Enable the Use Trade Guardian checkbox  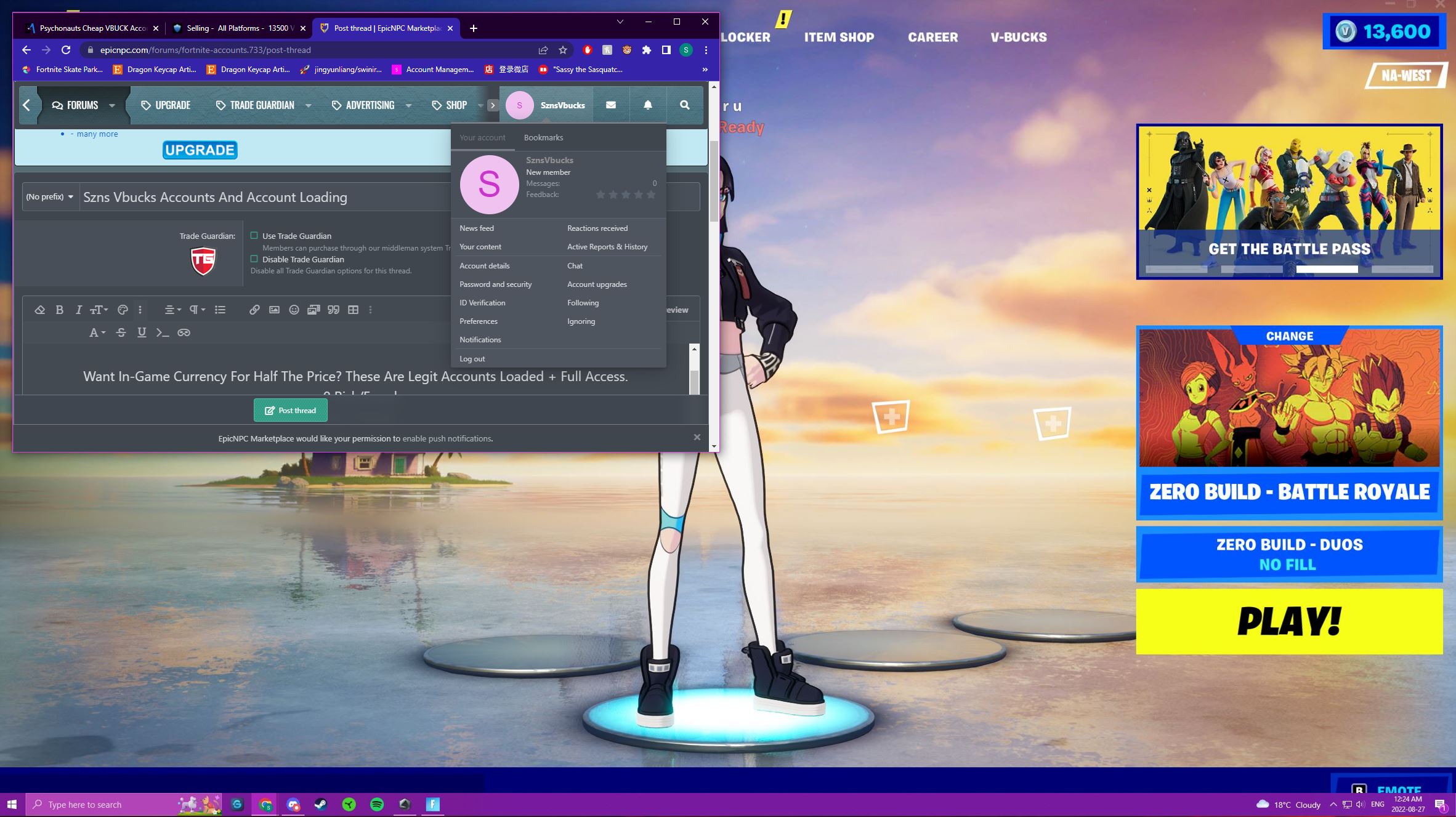coord(254,235)
